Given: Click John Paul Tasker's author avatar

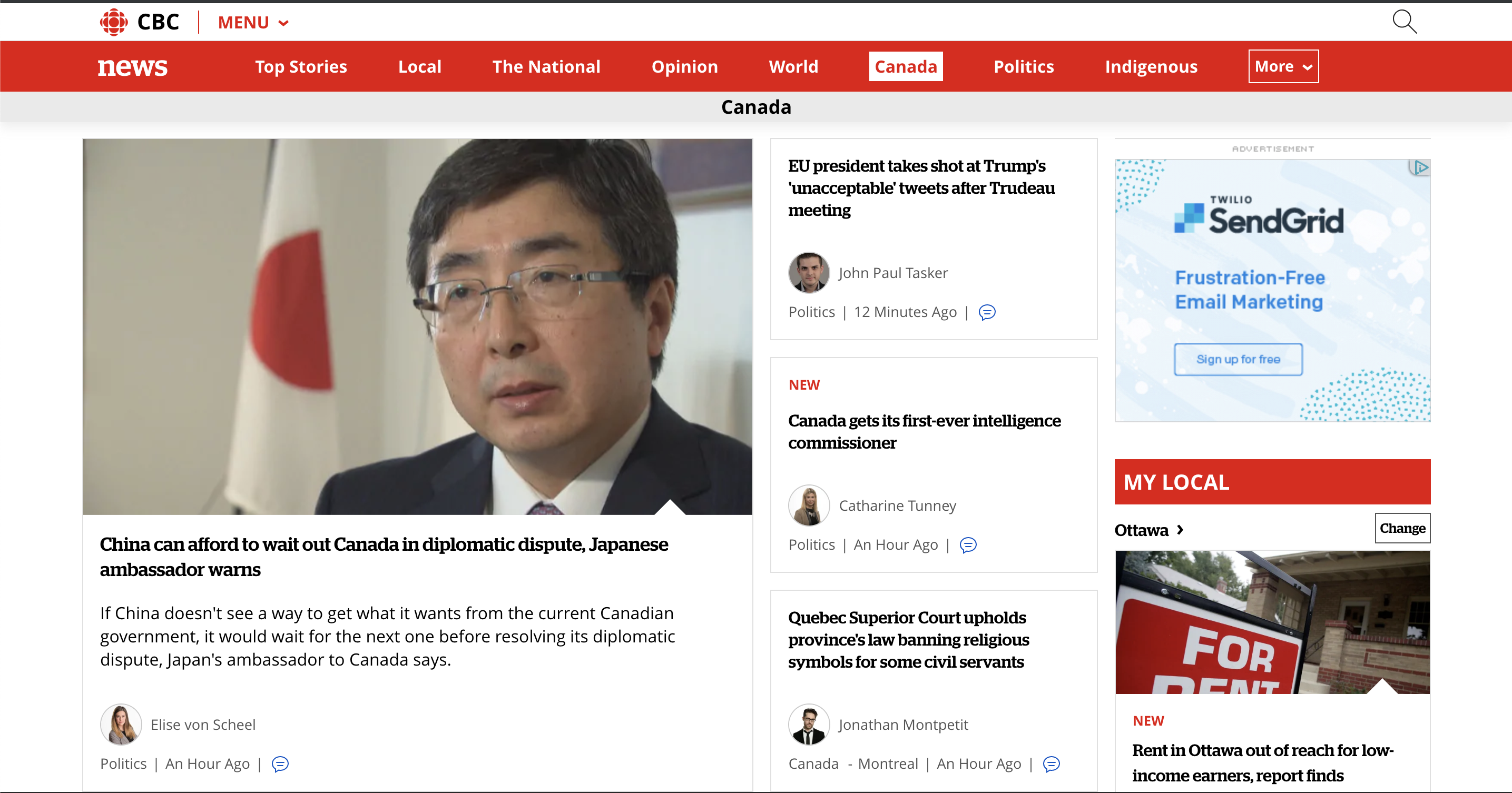Looking at the screenshot, I should tap(808, 273).
